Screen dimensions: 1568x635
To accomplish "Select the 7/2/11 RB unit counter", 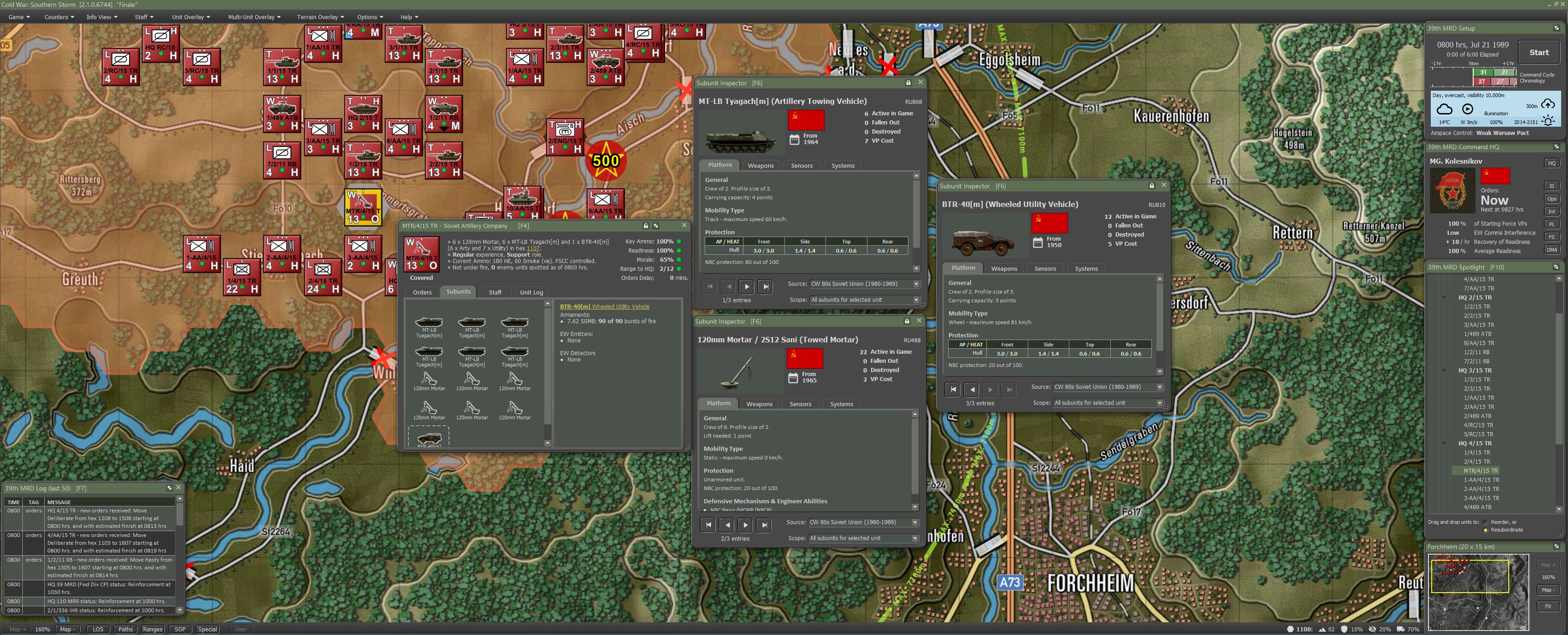I will [x=283, y=160].
